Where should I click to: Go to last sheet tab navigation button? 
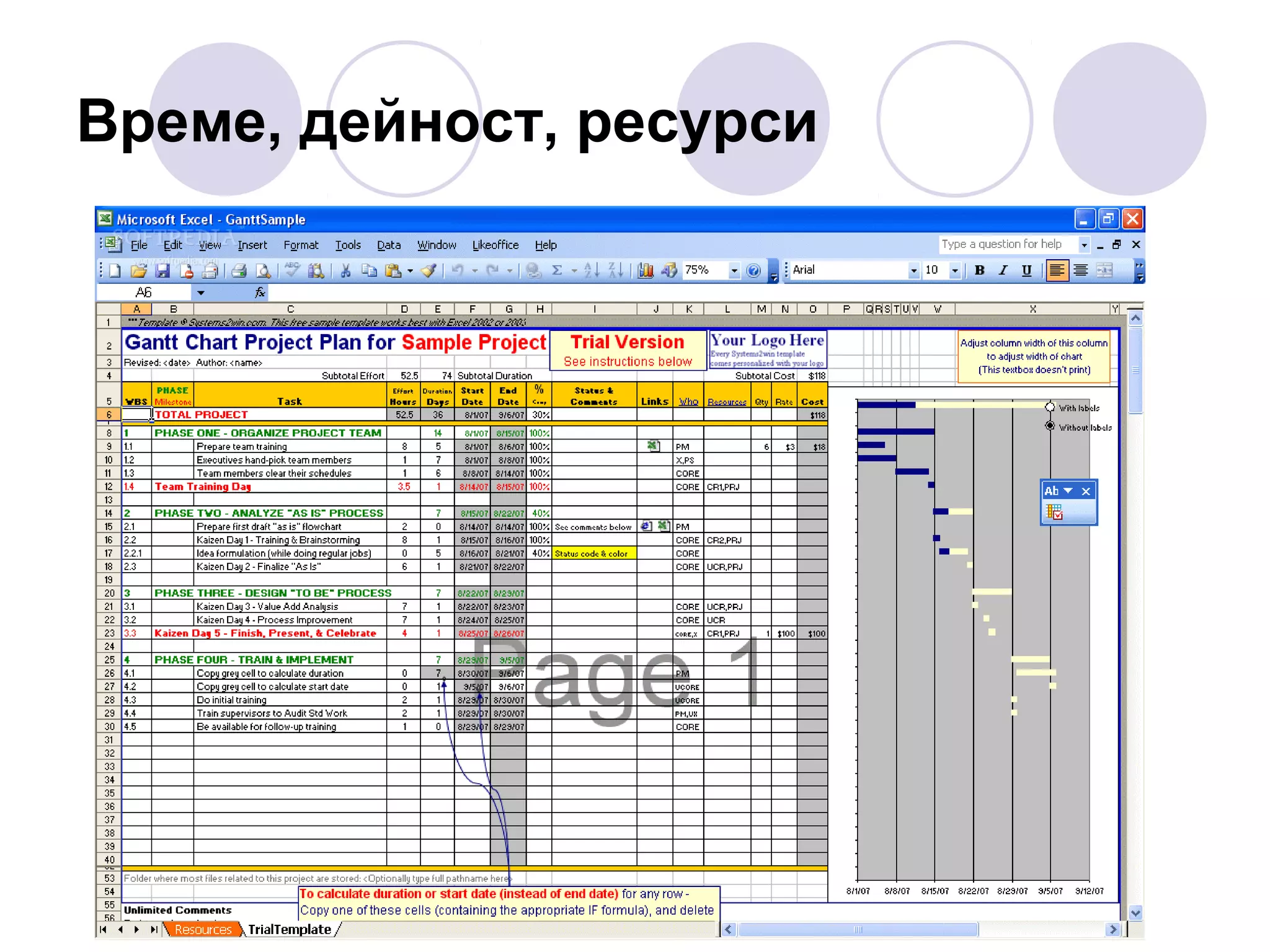pyautogui.click(x=154, y=929)
